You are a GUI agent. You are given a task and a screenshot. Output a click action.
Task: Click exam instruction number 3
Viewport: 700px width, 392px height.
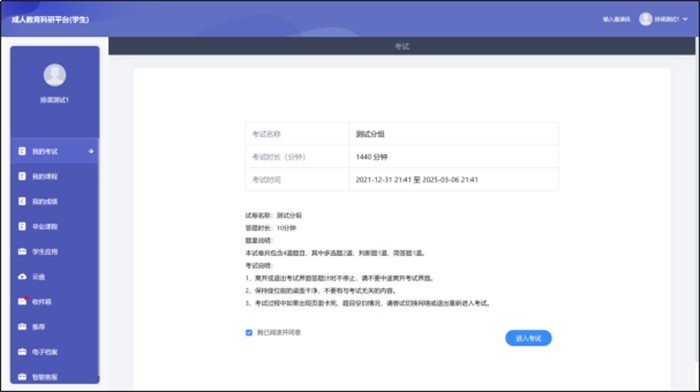click(x=369, y=303)
